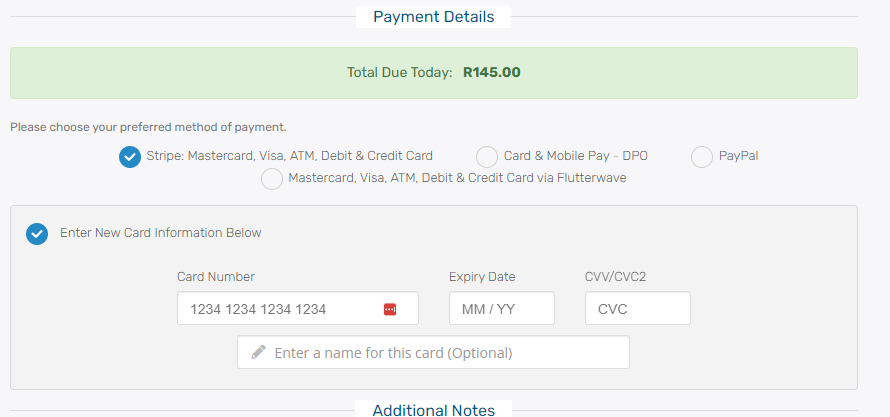The width and height of the screenshot is (890, 417).
Task: Select the Stripe payment radio button
Action: click(x=130, y=156)
